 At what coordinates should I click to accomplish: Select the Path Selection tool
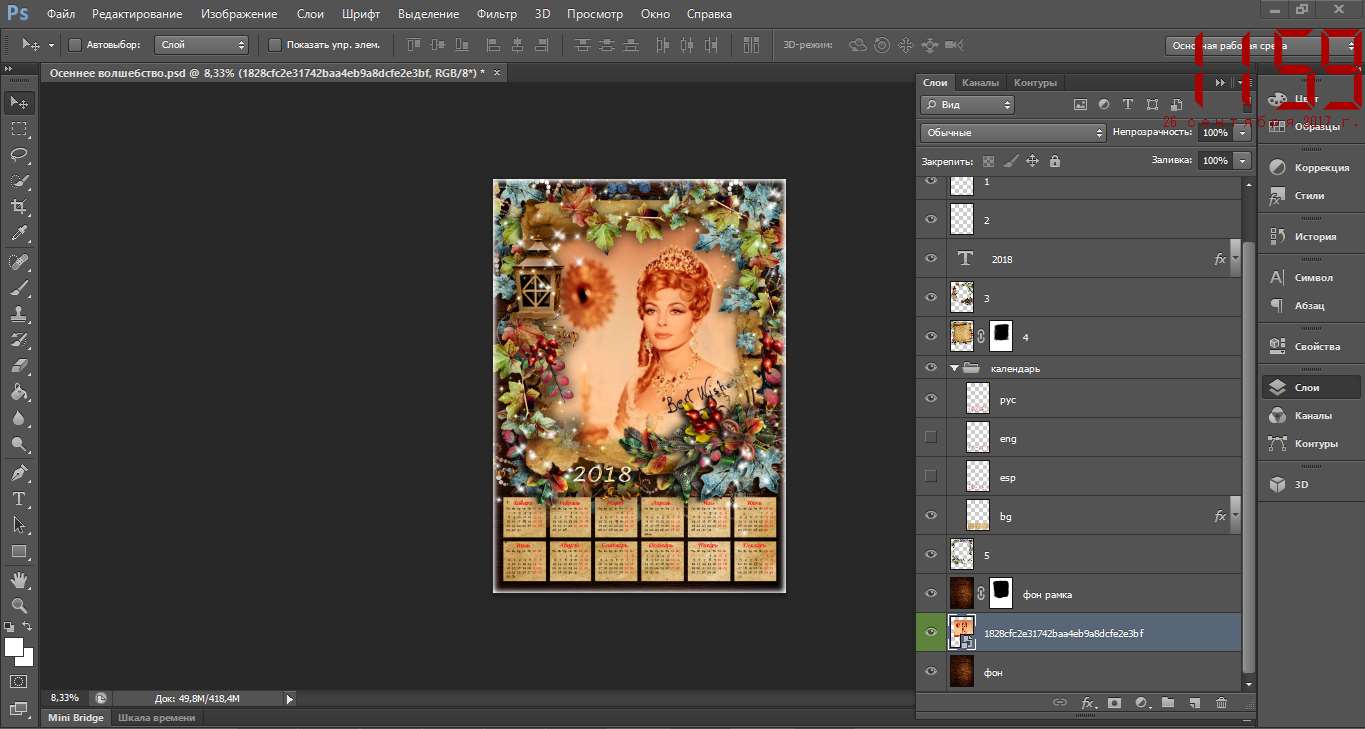point(19,525)
